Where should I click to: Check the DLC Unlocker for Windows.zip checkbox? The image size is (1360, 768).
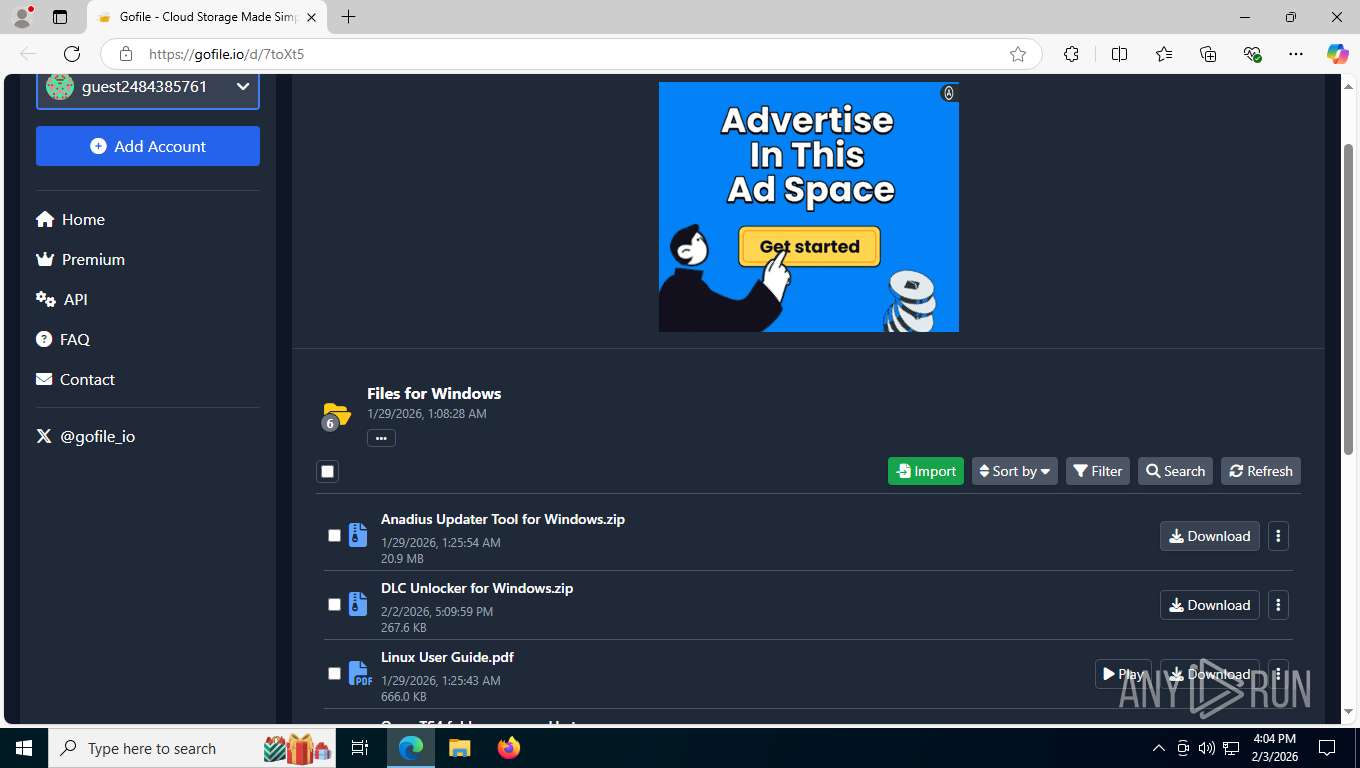(x=334, y=604)
